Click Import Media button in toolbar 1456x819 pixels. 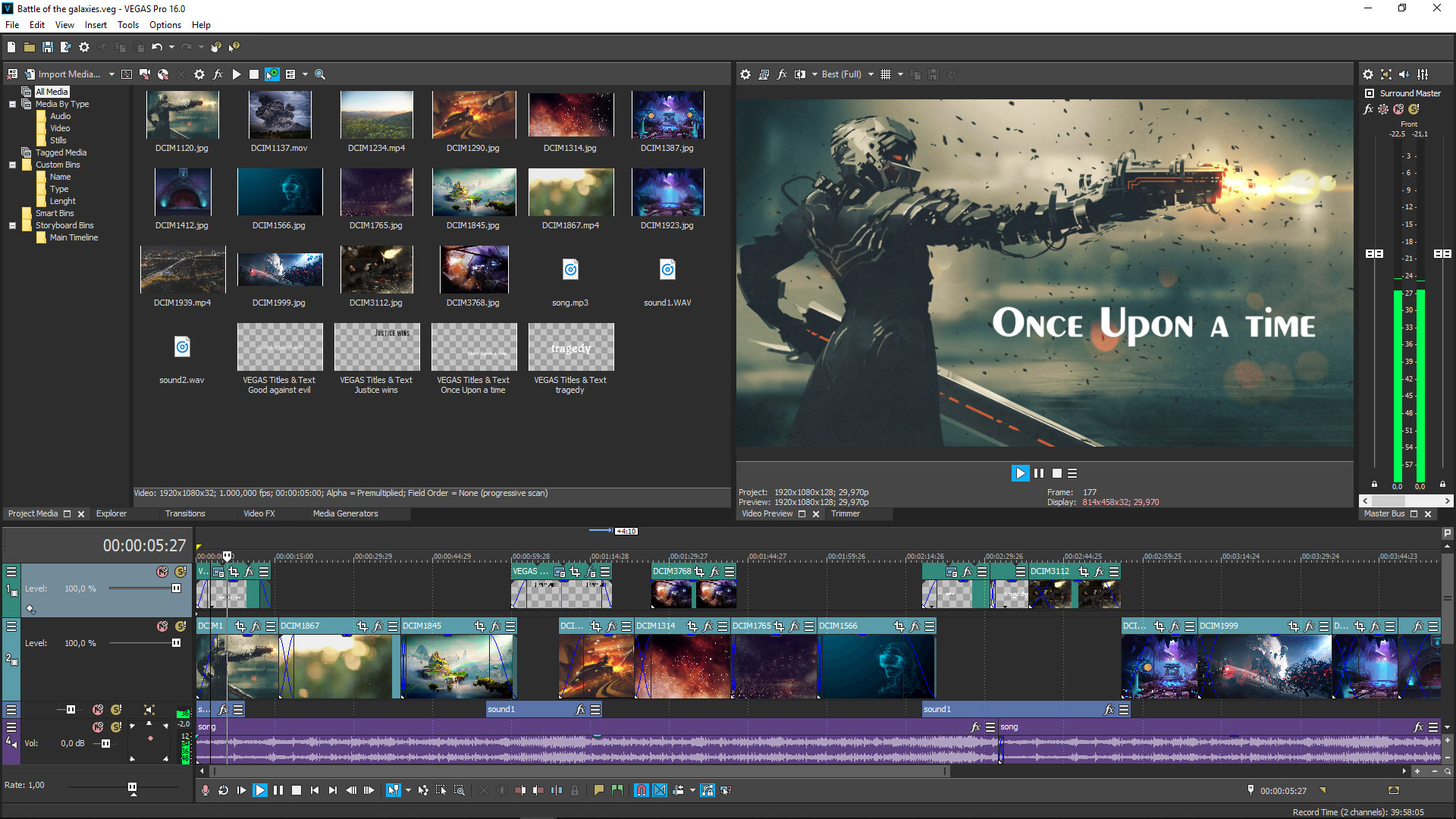pyautogui.click(x=67, y=74)
